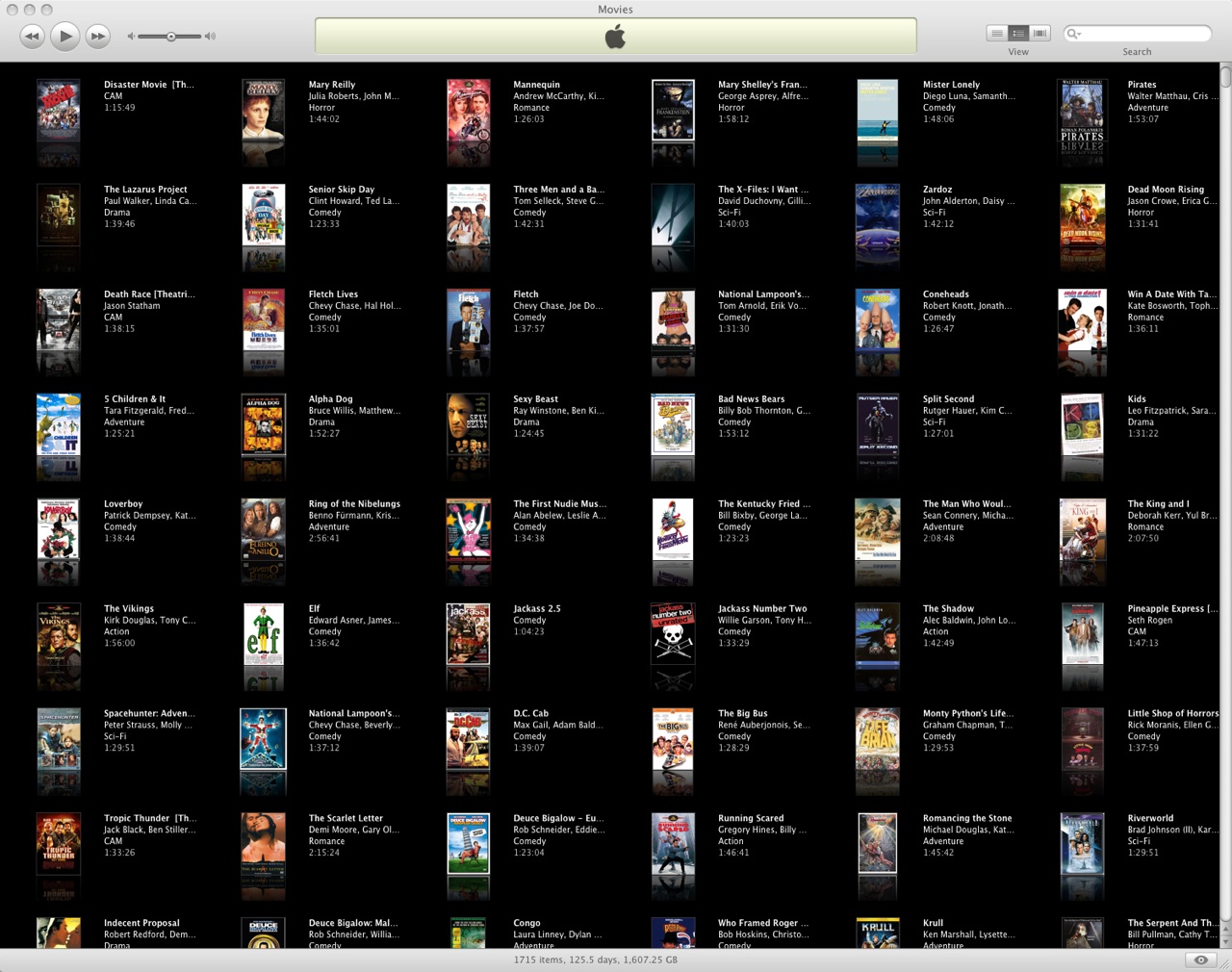The width and height of the screenshot is (1232, 972).
Task: Select Romancing the Stone poster
Action: pyautogui.click(x=878, y=844)
